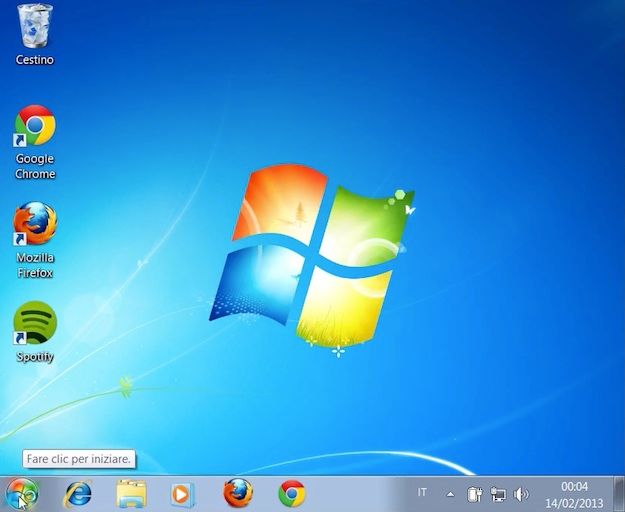Click the 'Fare clic per iniziare.' tooltip
625x512 pixels.
79,459
